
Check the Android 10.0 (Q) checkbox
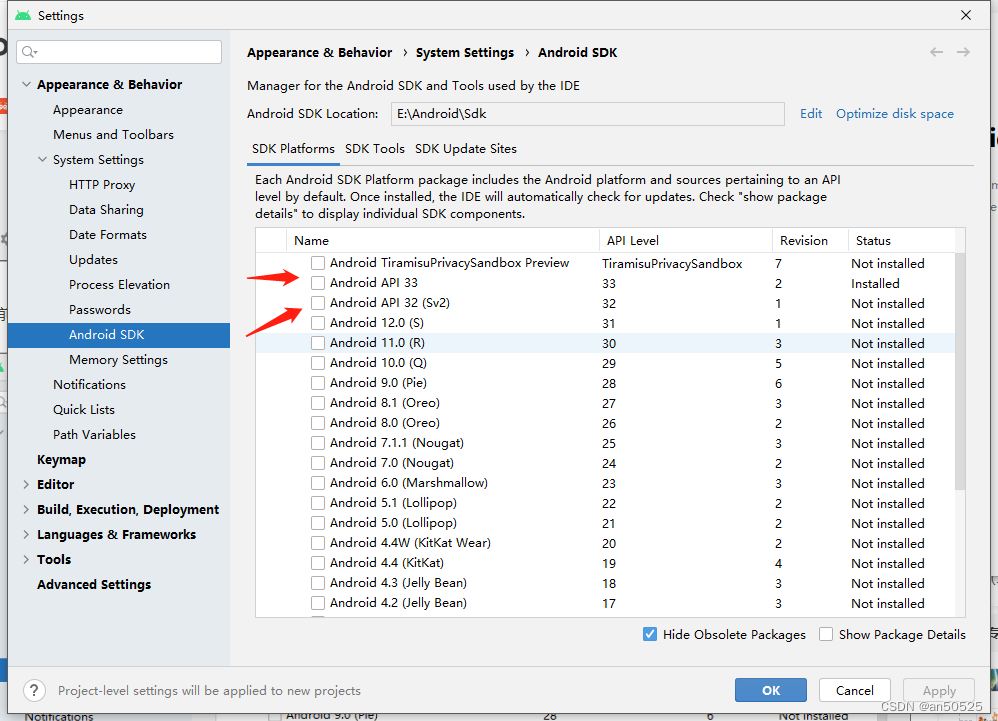[x=318, y=363]
